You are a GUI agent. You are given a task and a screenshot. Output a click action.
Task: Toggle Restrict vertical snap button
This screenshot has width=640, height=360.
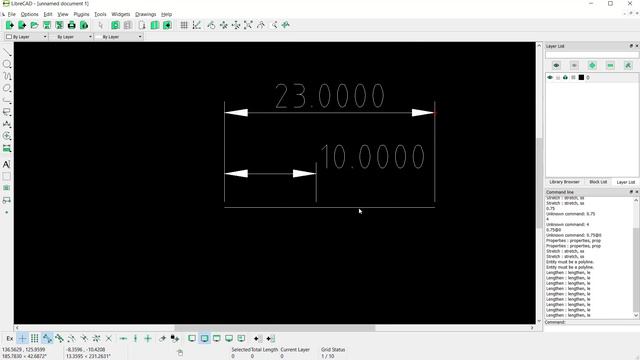click(x=136, y=338)
